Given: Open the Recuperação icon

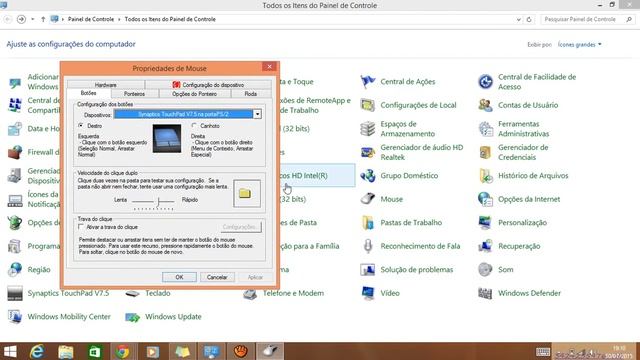Looking at the screenshot, I should (x=485, y=246).
